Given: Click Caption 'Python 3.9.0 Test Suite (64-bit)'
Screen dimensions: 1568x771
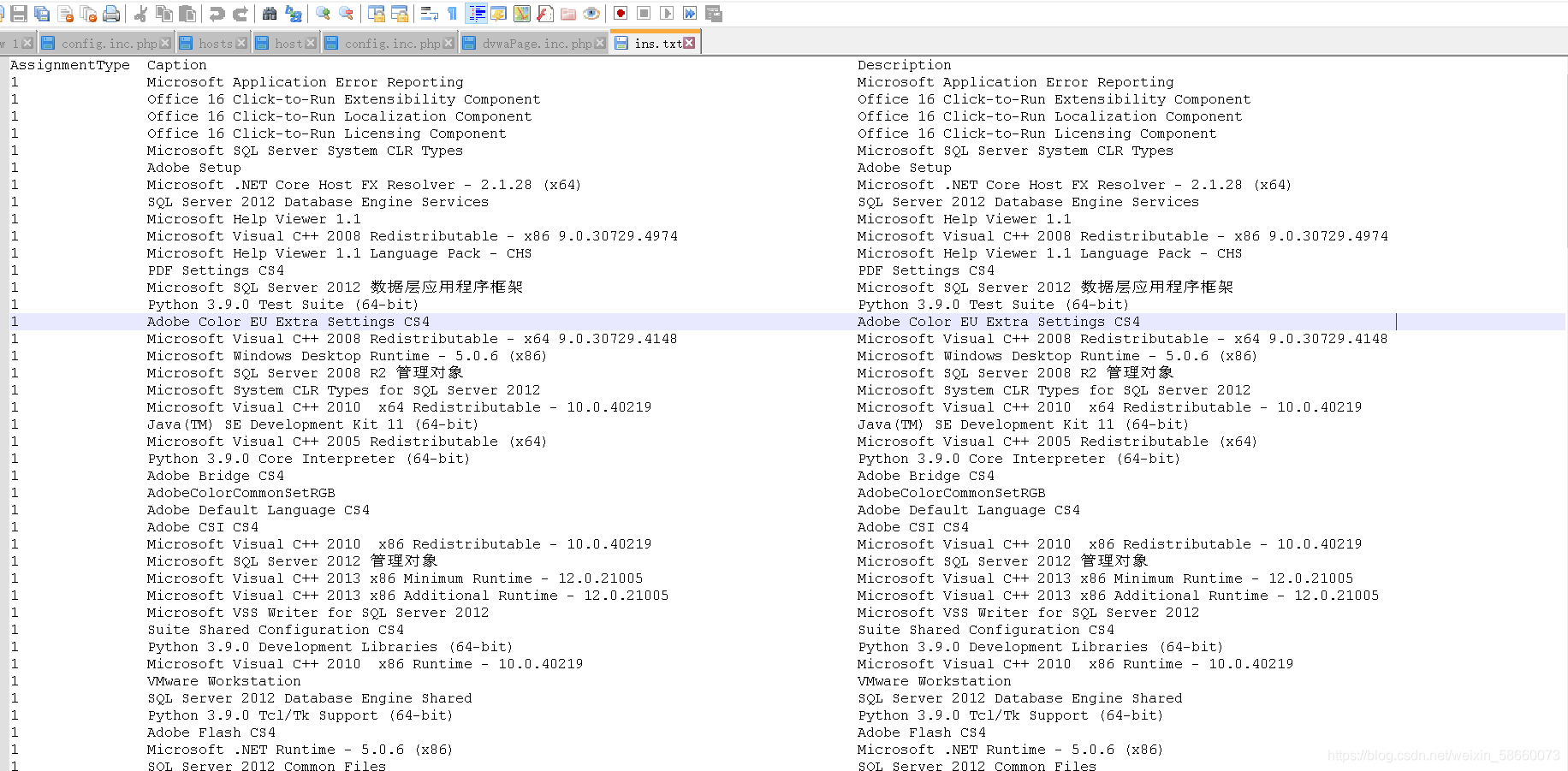Looking at the screenshot, I should click(x=282, y=305).
